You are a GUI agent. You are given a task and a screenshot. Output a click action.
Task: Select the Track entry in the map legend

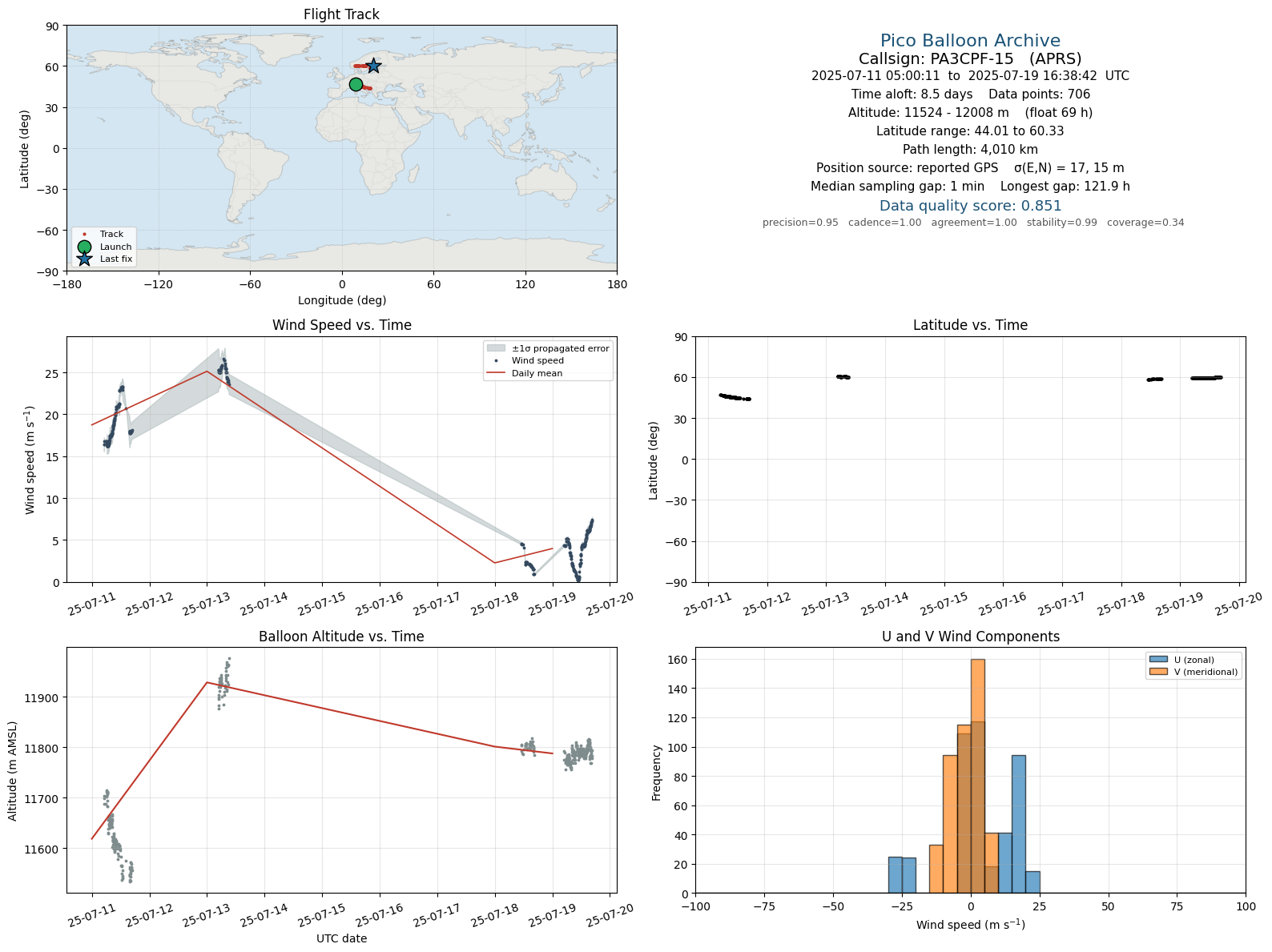point(103,235)
